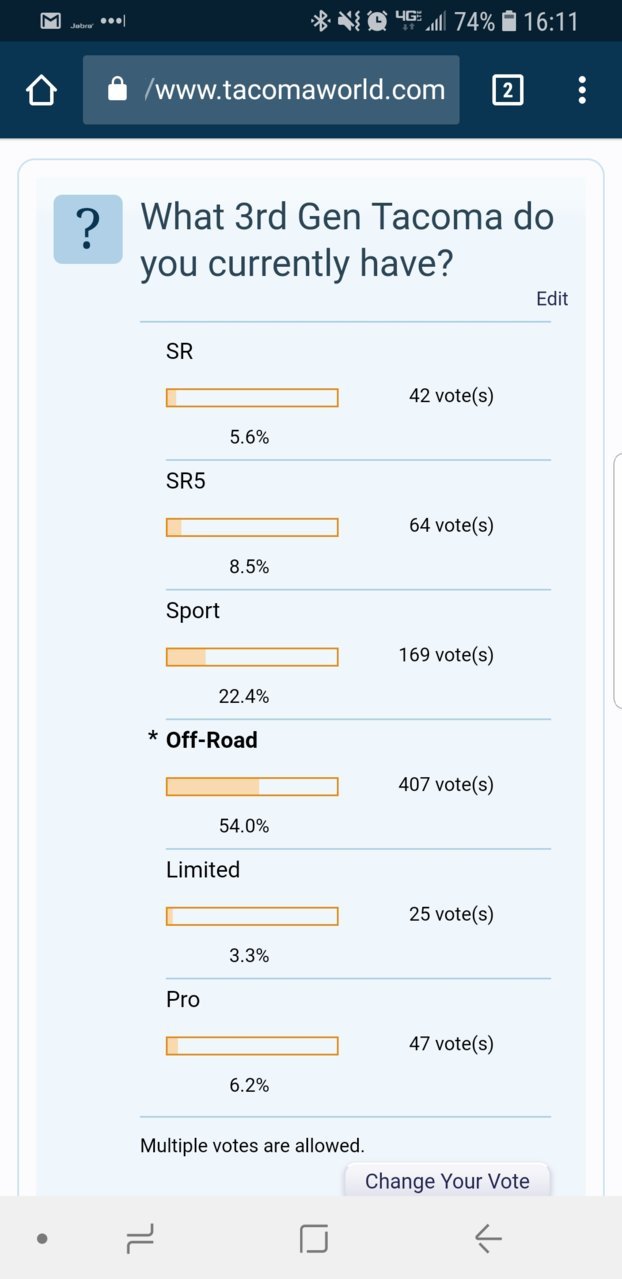Viewport: 622px width, 1279px height.
Task: Click the Edit poll link
Action: [552, 298]
